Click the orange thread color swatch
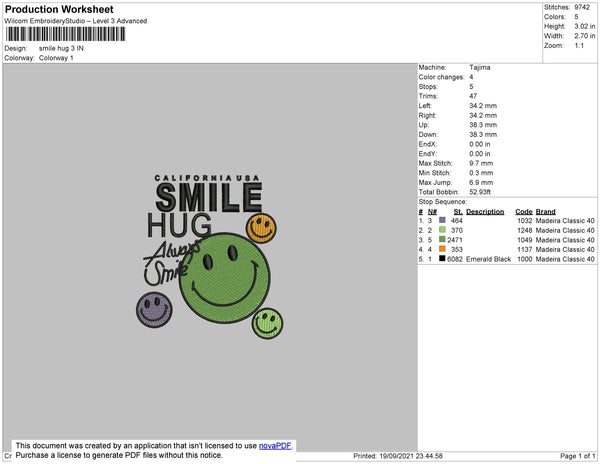The width and height of the screenshot is (600, 464). (442, 249)
